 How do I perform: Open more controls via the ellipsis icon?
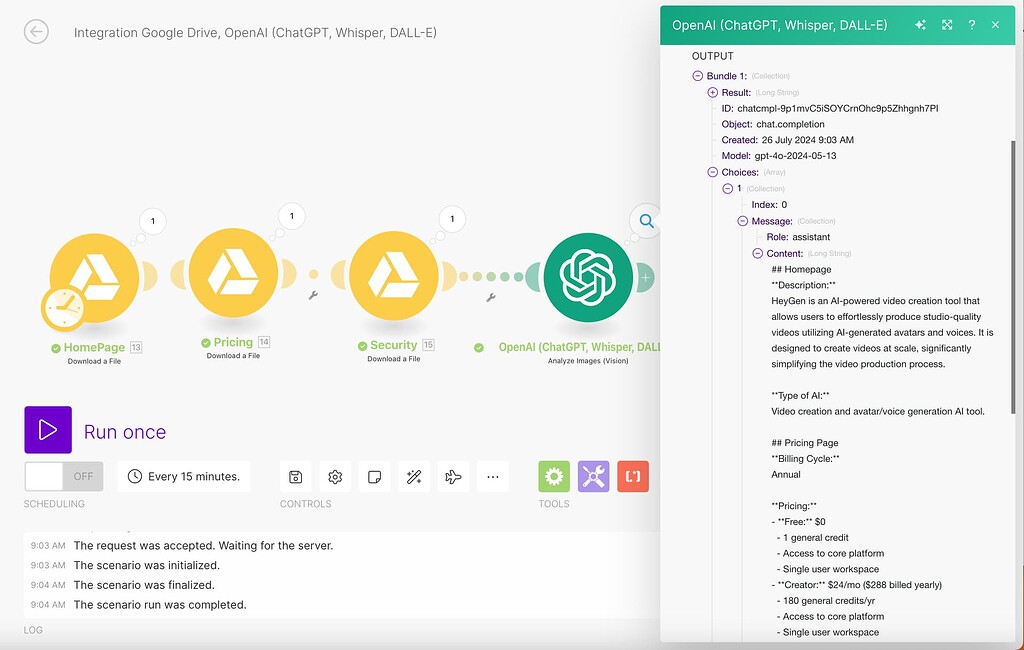(x=492, y=477)
